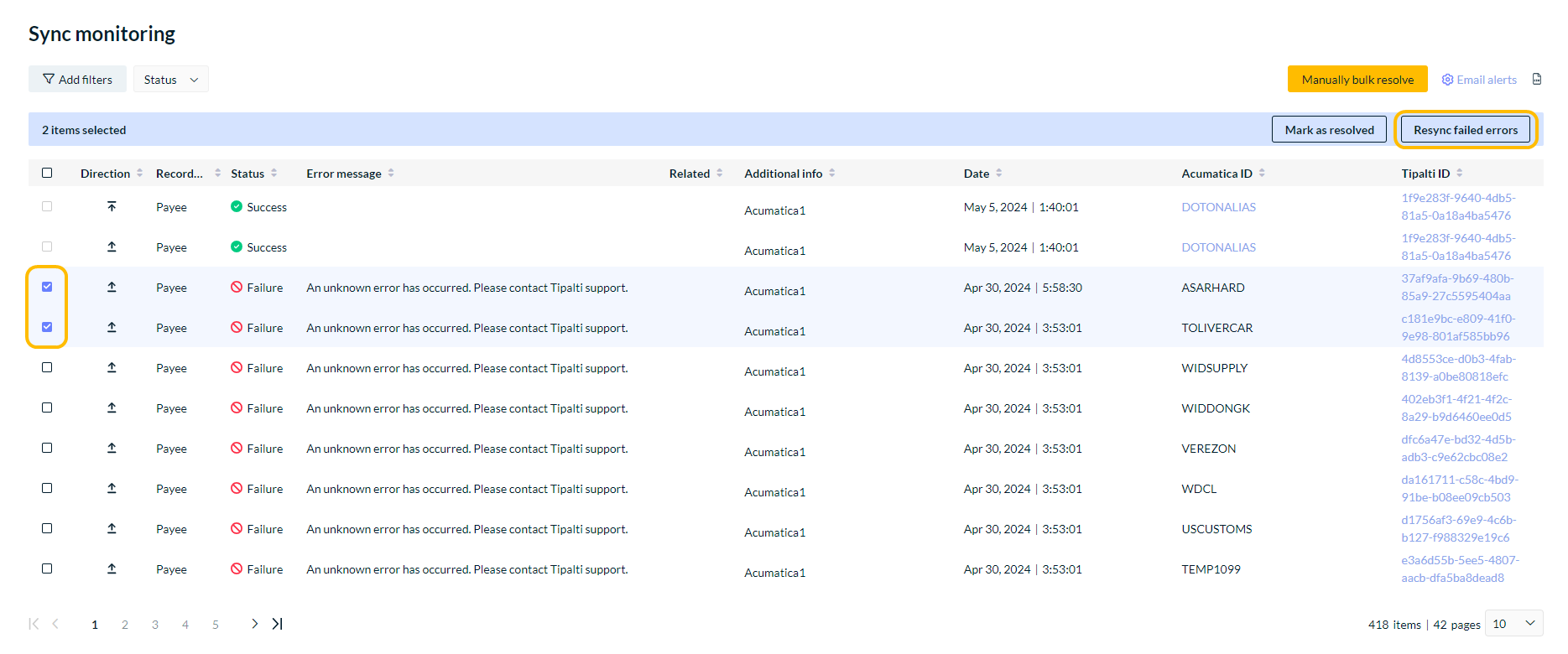1568x654 pixels.
Task: Toggle the select-all checkbox in table header
Action: click(x=47, y=173)
